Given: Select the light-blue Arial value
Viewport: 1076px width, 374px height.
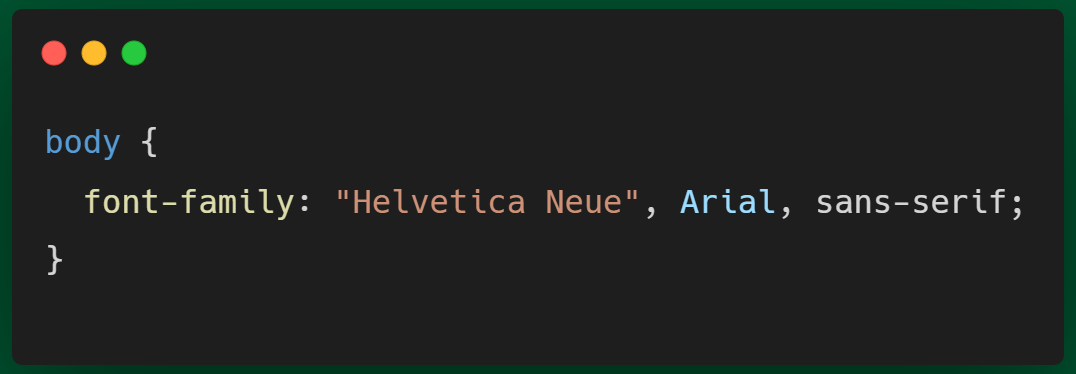Looking at the screenshot, I should [727, 202].
